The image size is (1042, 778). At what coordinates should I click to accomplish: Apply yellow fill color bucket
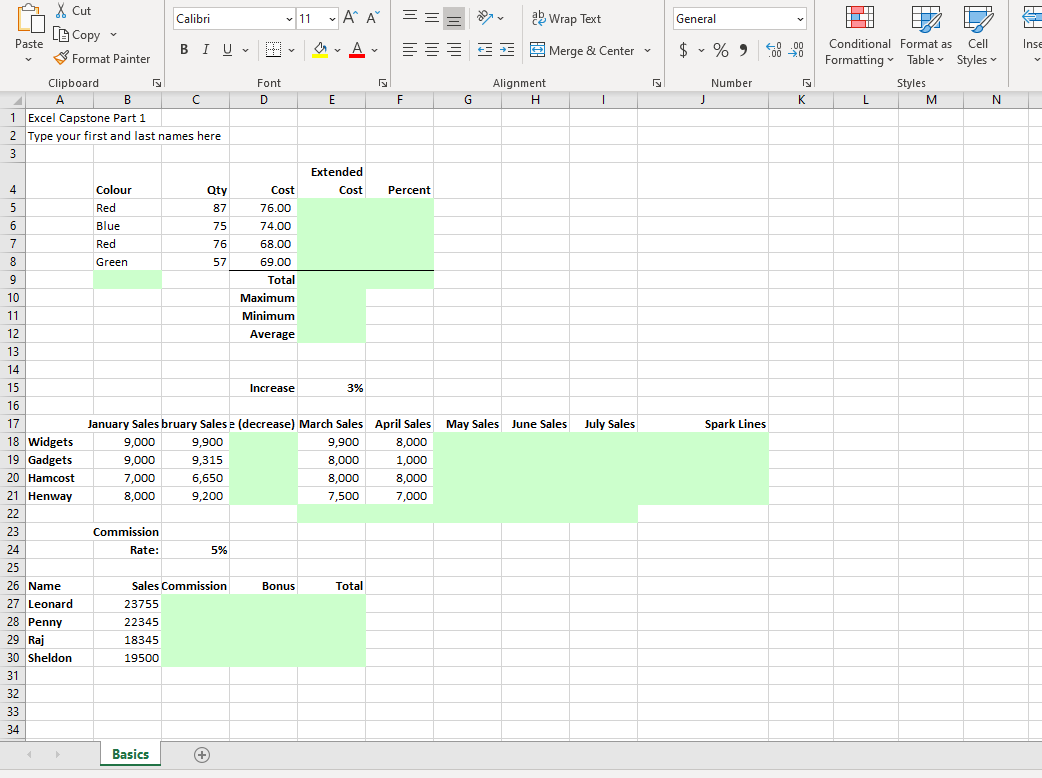[320, 50]
